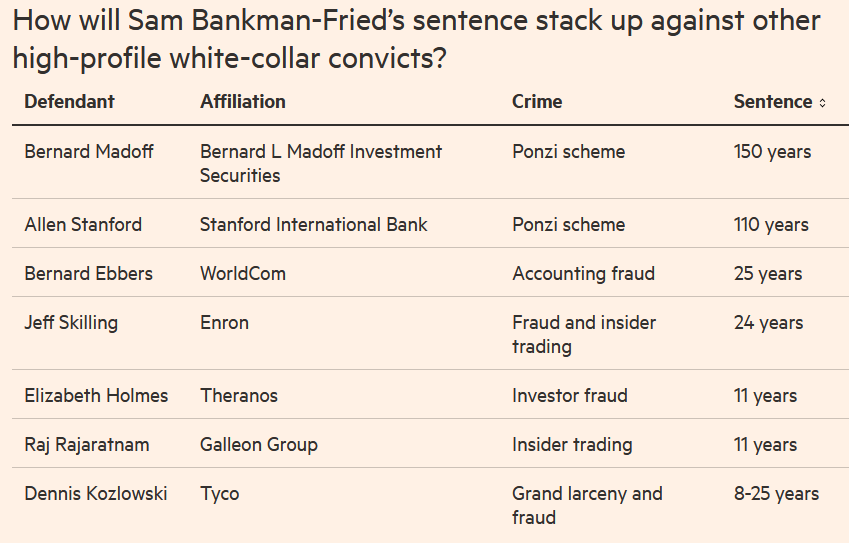The width and height of the screenshot is (849, 543).
Task: Click the Accounting fraud crime cell
Action: pos(584,273)
